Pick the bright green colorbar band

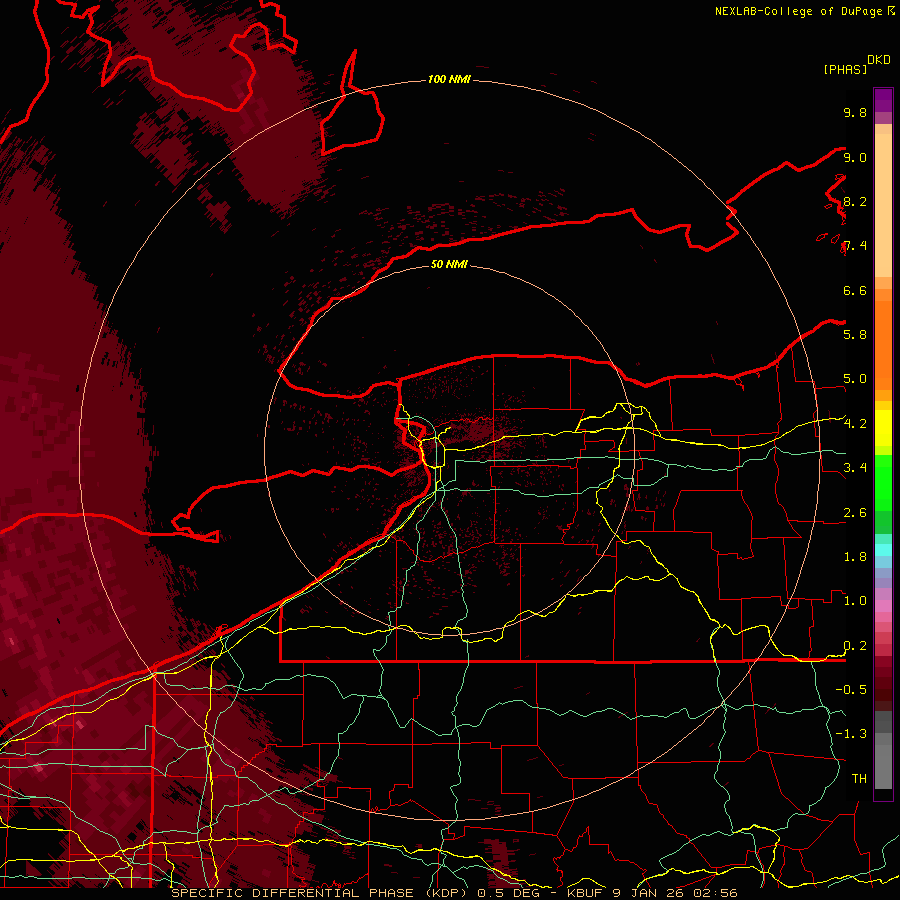[883, 482]
